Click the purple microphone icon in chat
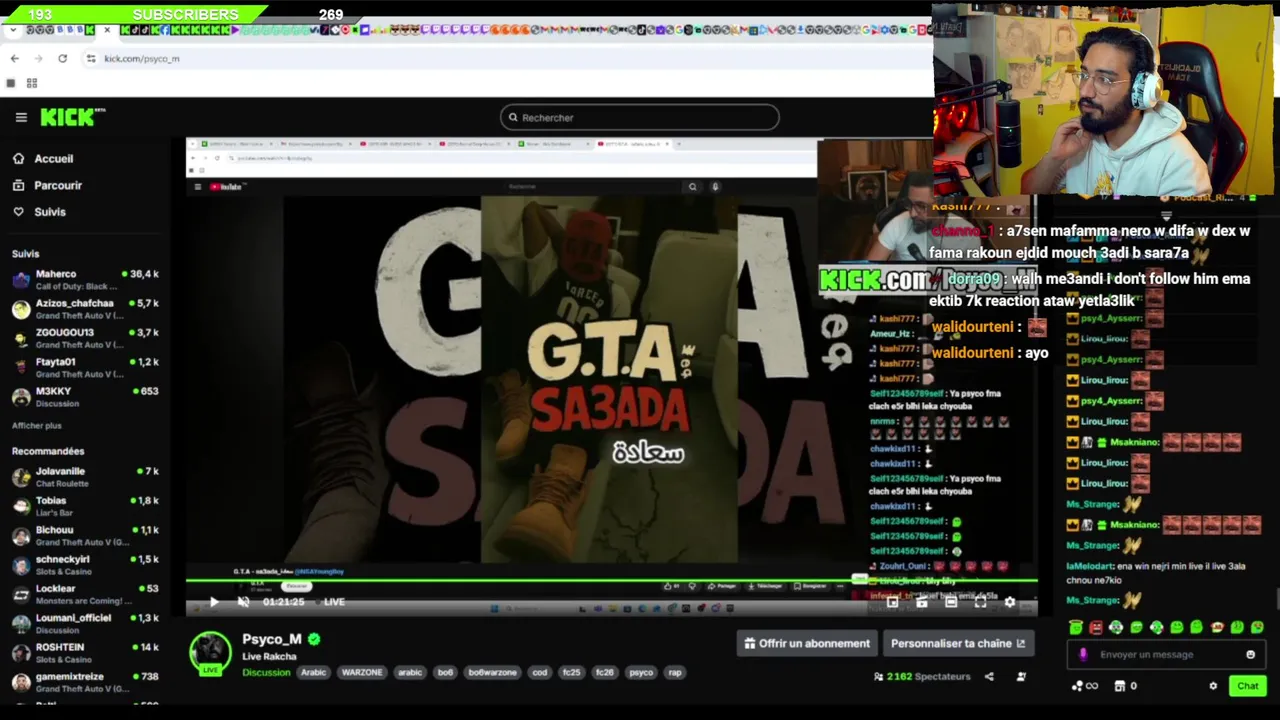Image resolution: width=1280 pixels, height=720 pixels. [x=1083, y=655]
